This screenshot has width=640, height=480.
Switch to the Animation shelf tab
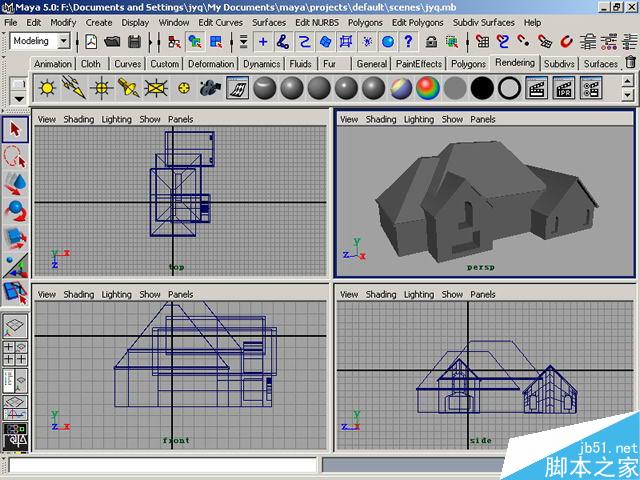tap(53, 64)
